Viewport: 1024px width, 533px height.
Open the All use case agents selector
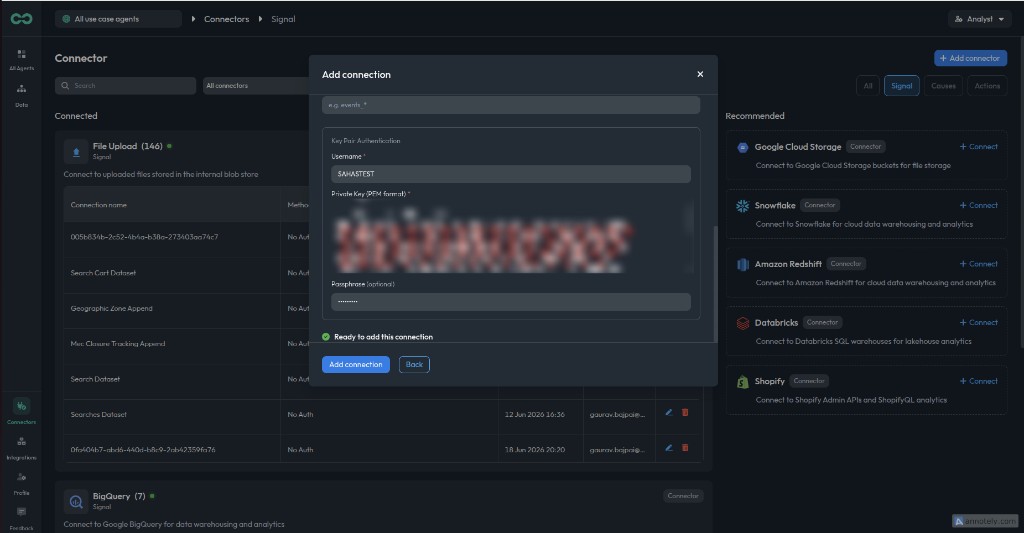[118, 19]
